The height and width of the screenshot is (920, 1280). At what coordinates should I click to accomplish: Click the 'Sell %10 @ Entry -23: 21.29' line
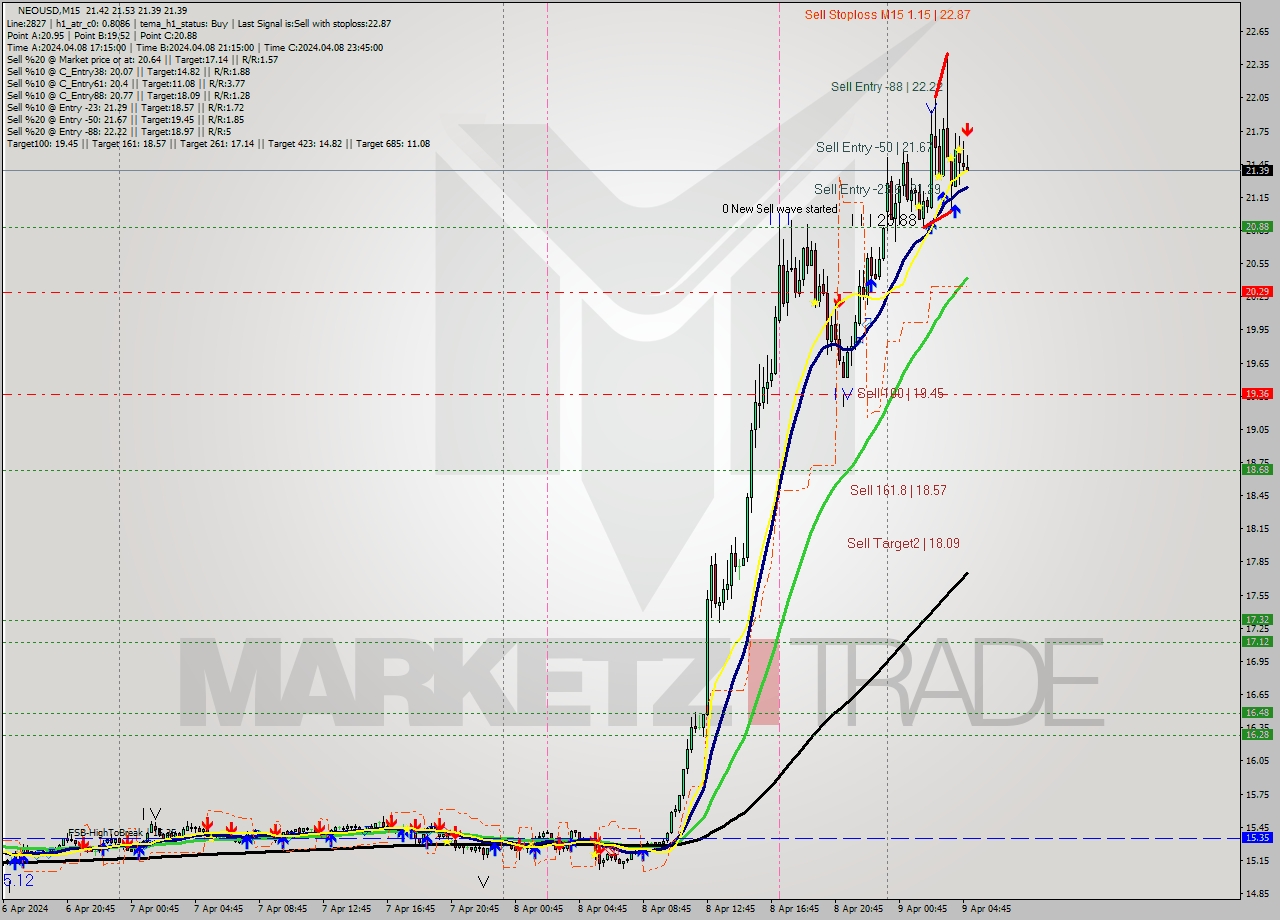125,107
